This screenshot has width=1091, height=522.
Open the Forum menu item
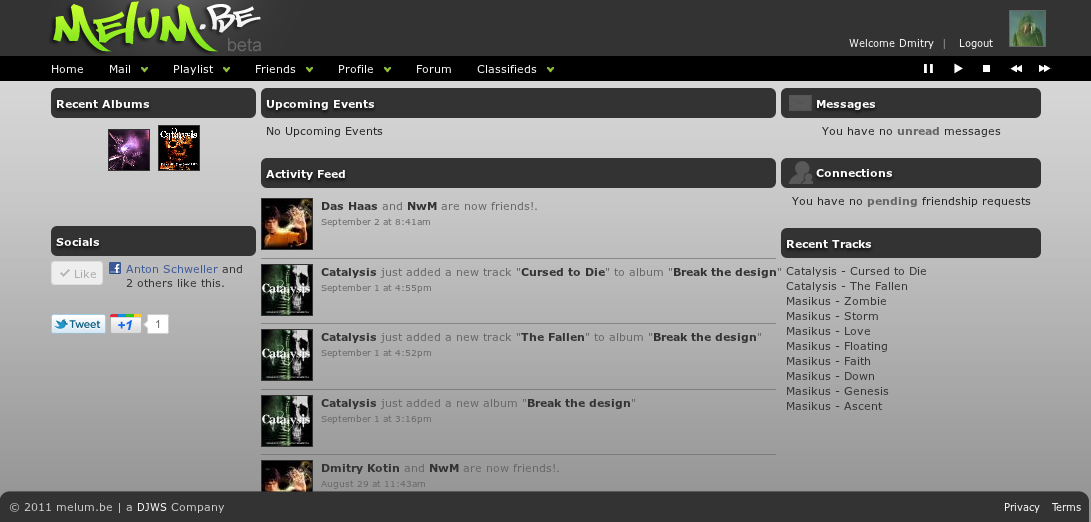click(433, 69)
